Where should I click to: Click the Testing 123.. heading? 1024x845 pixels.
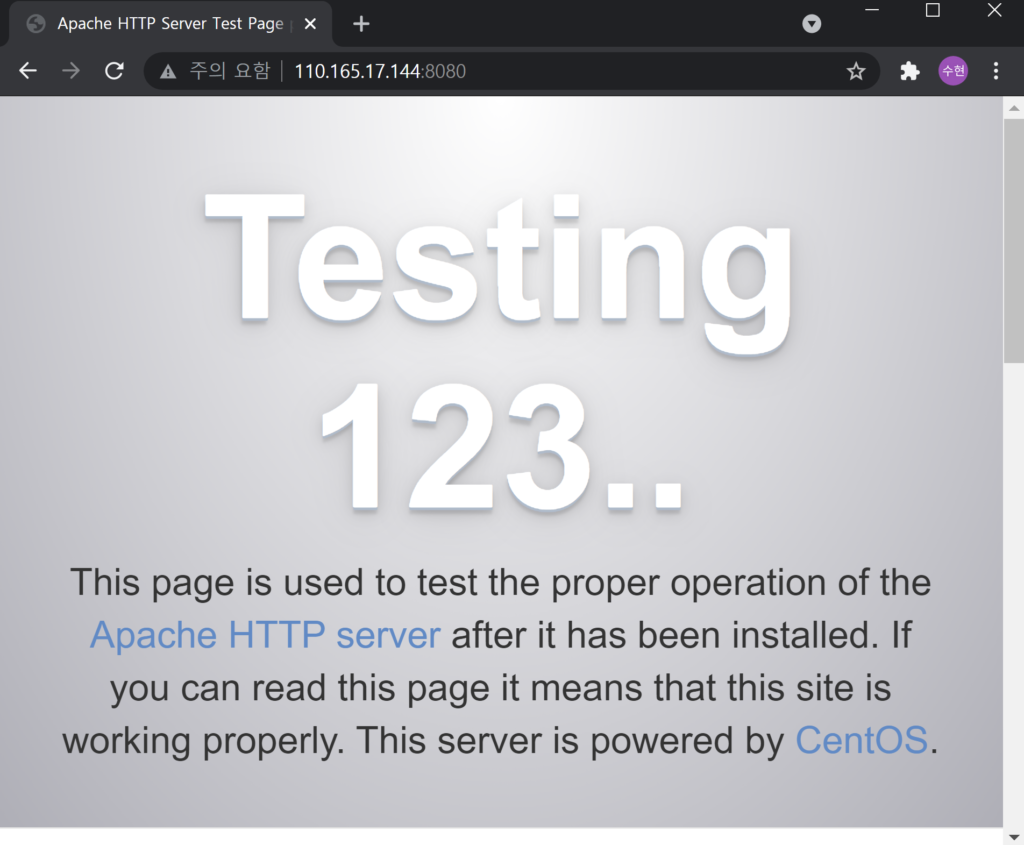(499, 353)
